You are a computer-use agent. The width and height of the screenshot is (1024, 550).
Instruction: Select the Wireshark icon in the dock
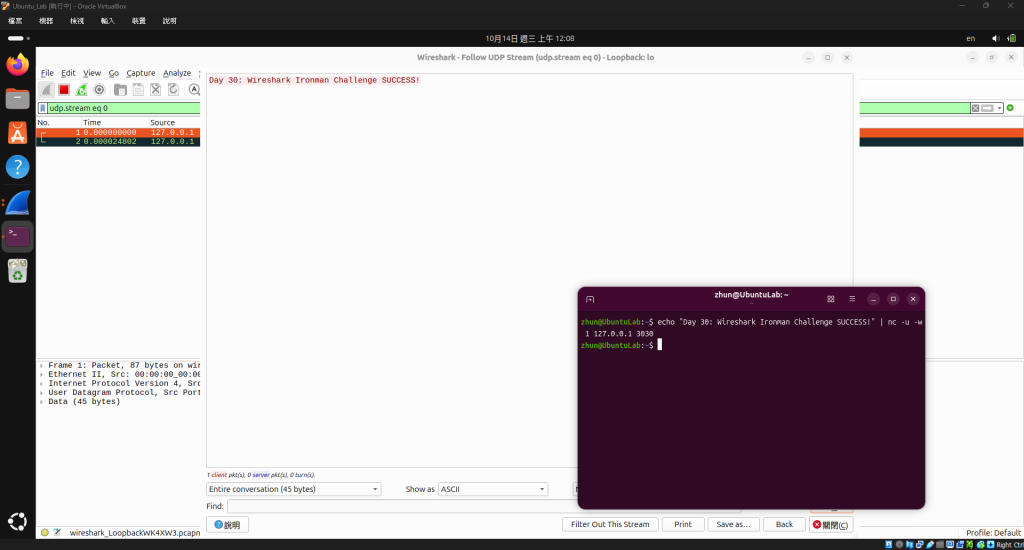18,202
